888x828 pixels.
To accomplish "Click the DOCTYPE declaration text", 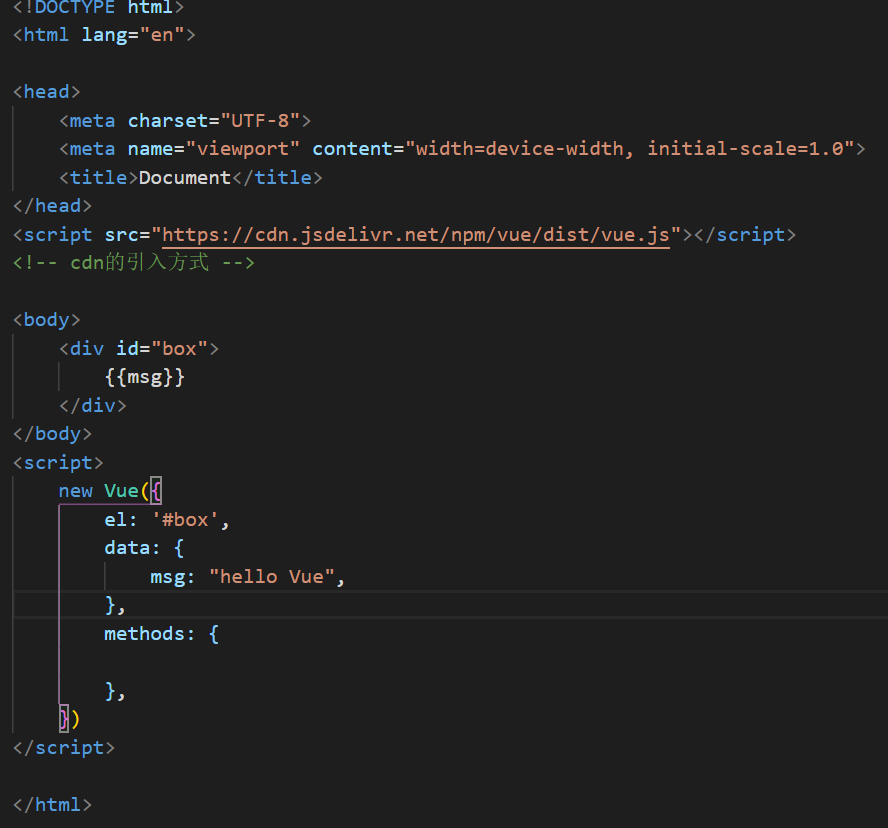I will 98,8.
